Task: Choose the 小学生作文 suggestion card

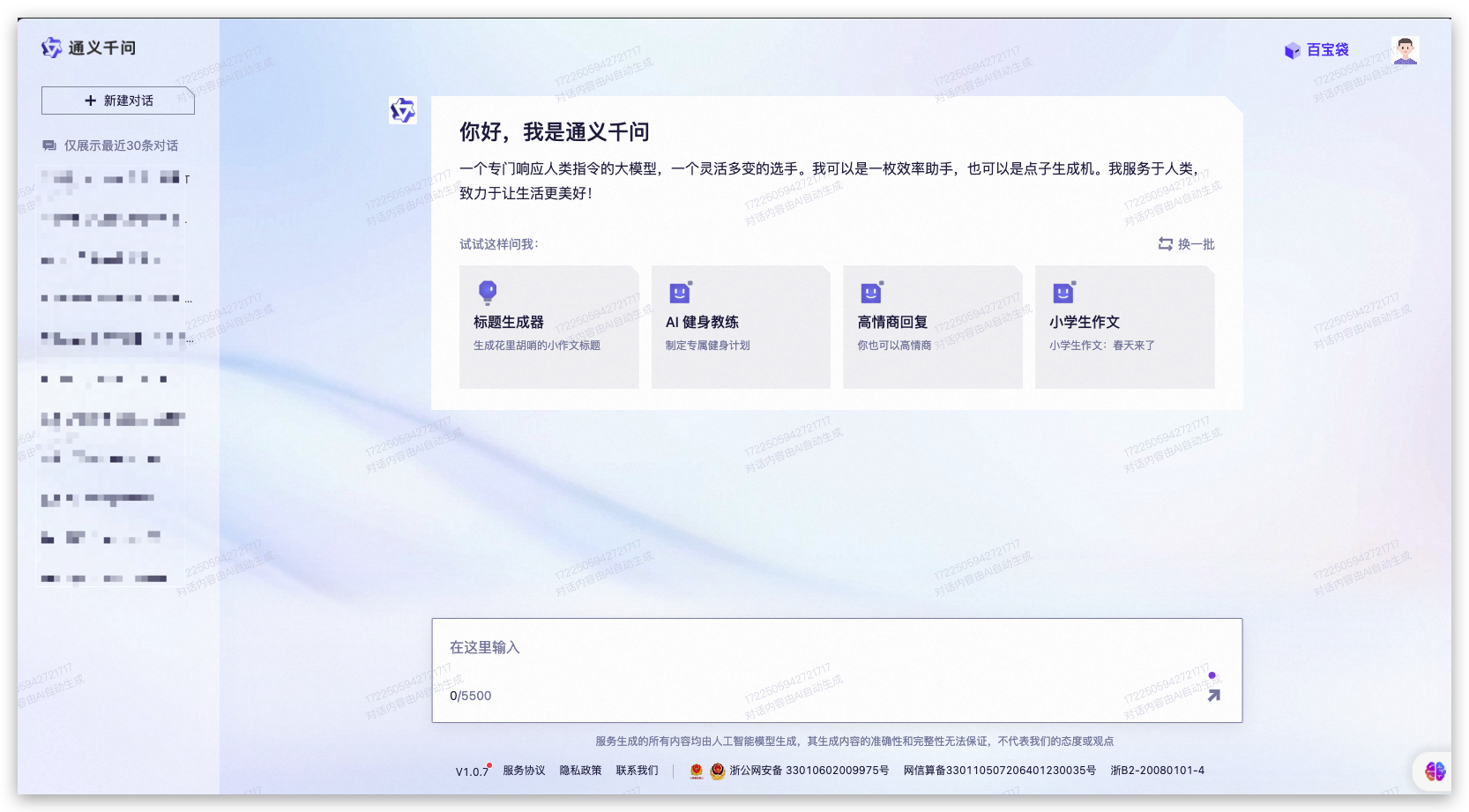Action: point(1125,327)
